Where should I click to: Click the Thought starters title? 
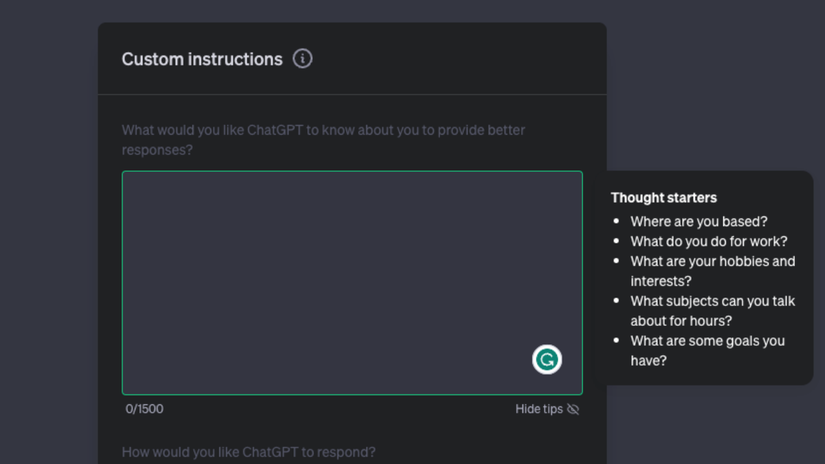tap(663, 198)
